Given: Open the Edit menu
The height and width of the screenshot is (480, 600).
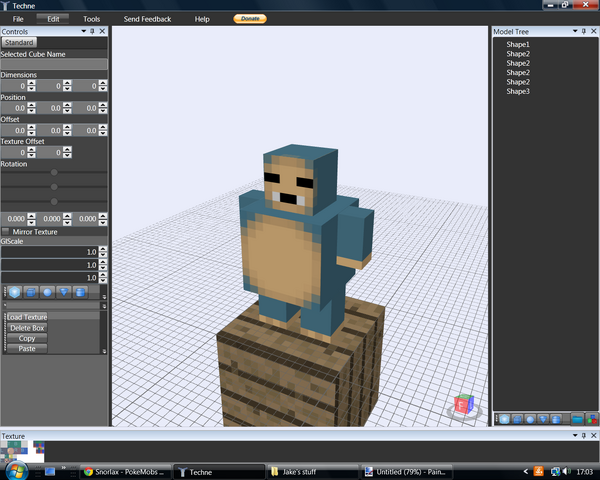Looking at the screenshot, I should [53, 19].
